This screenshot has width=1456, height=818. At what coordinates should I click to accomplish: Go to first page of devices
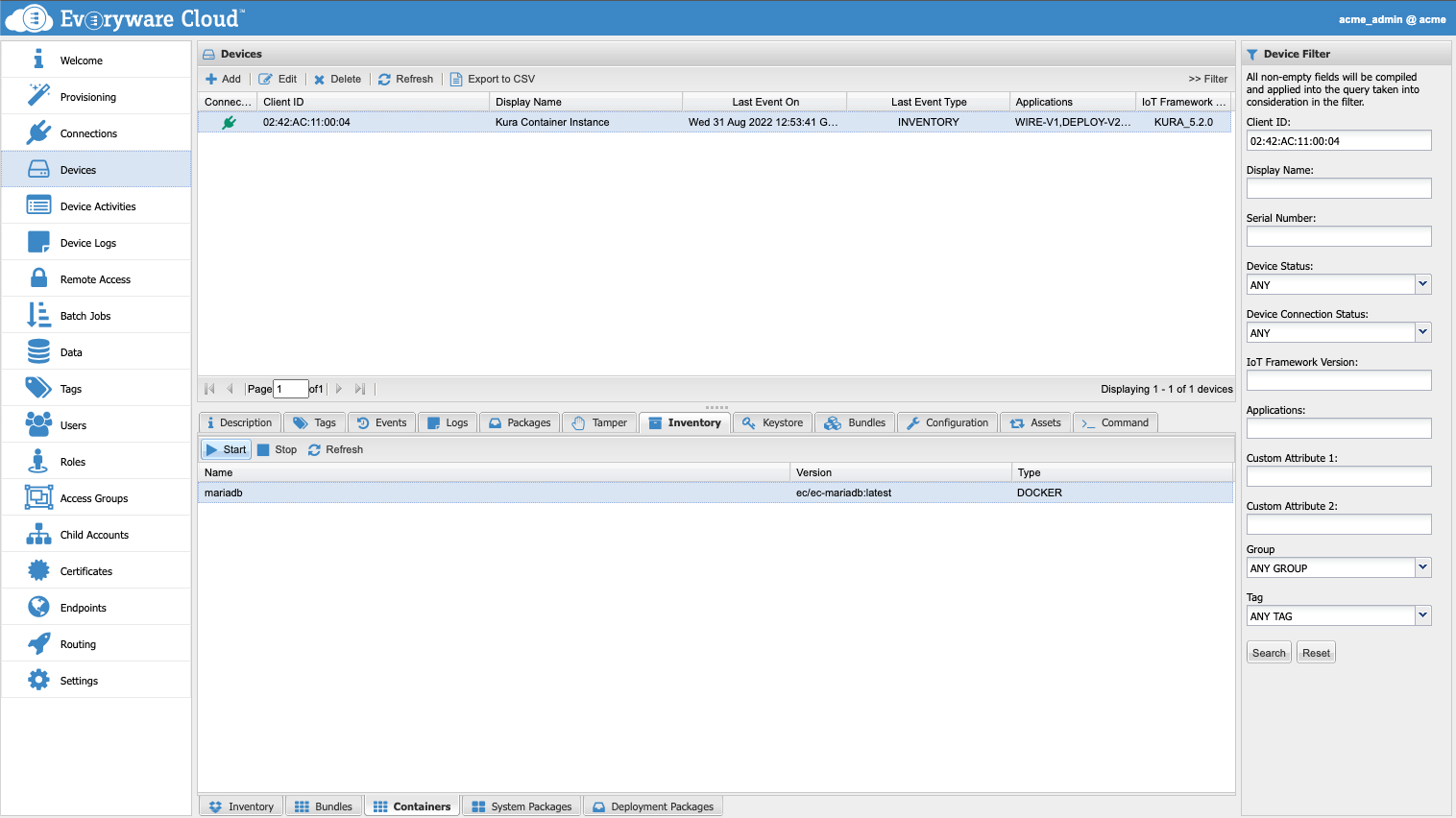(x=210, y=389)
